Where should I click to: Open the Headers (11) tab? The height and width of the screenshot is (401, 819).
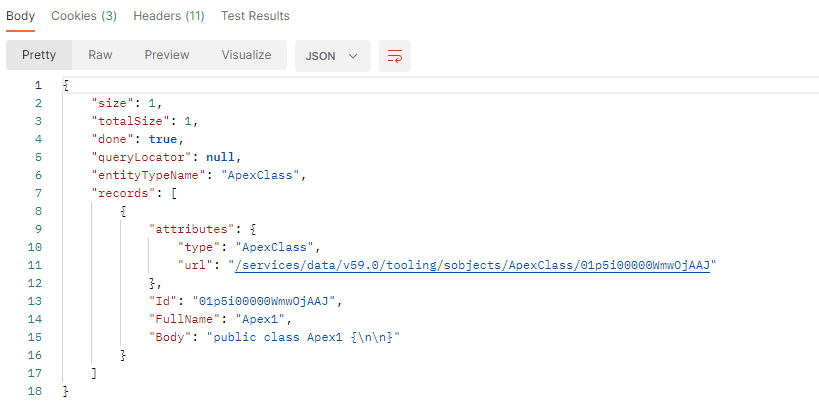[x=169, y=16]
